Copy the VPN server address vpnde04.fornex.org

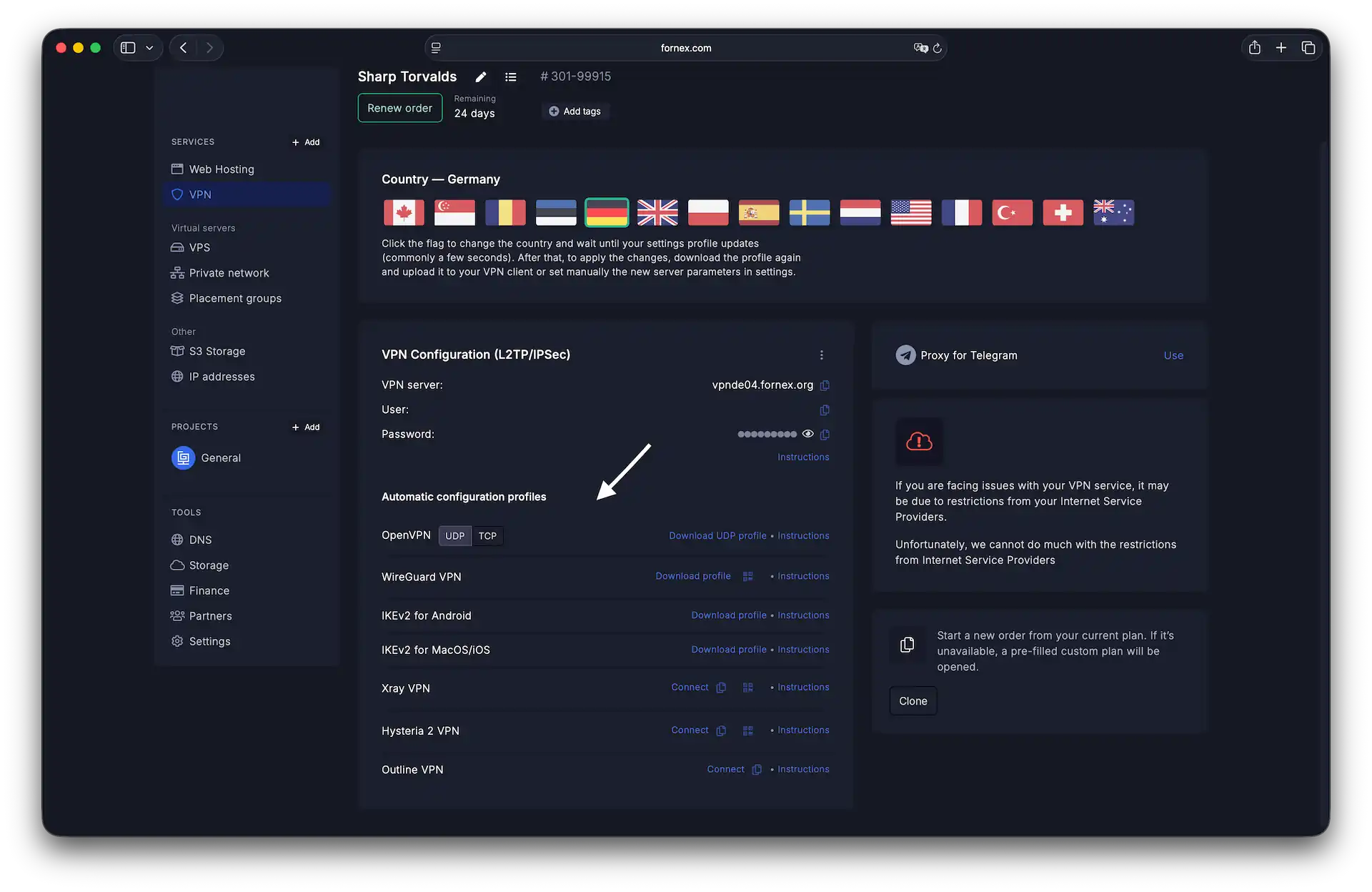point(825,385)
